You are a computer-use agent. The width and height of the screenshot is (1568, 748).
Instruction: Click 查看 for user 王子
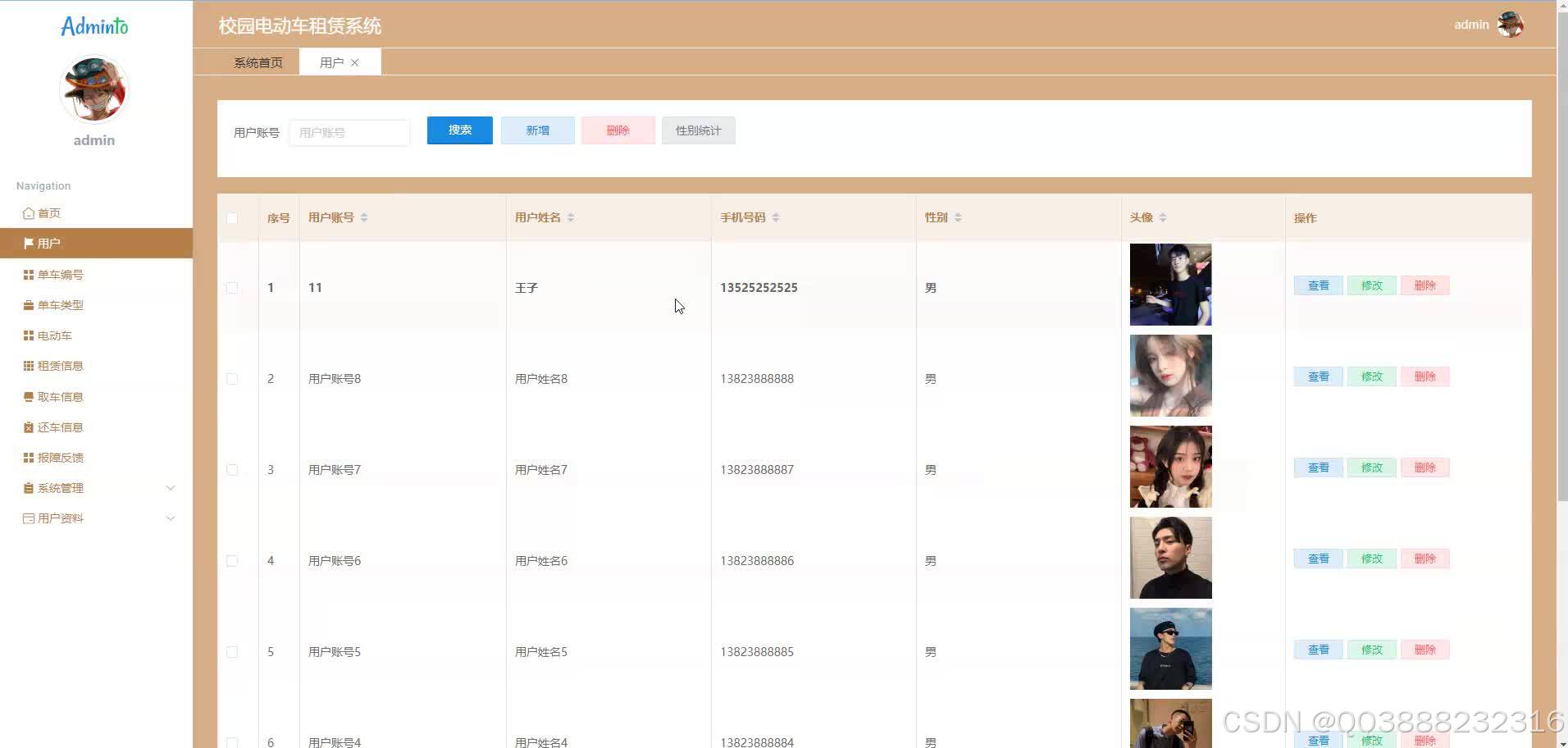(x=1319, y=285)
